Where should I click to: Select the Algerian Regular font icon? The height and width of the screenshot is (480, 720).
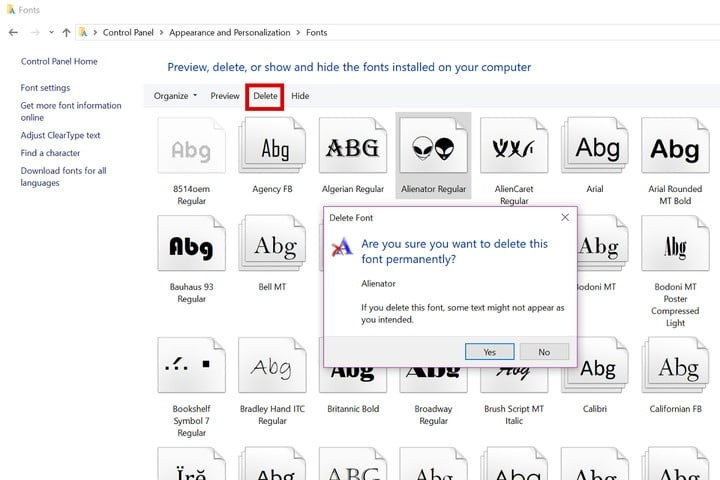click(353, 146)
